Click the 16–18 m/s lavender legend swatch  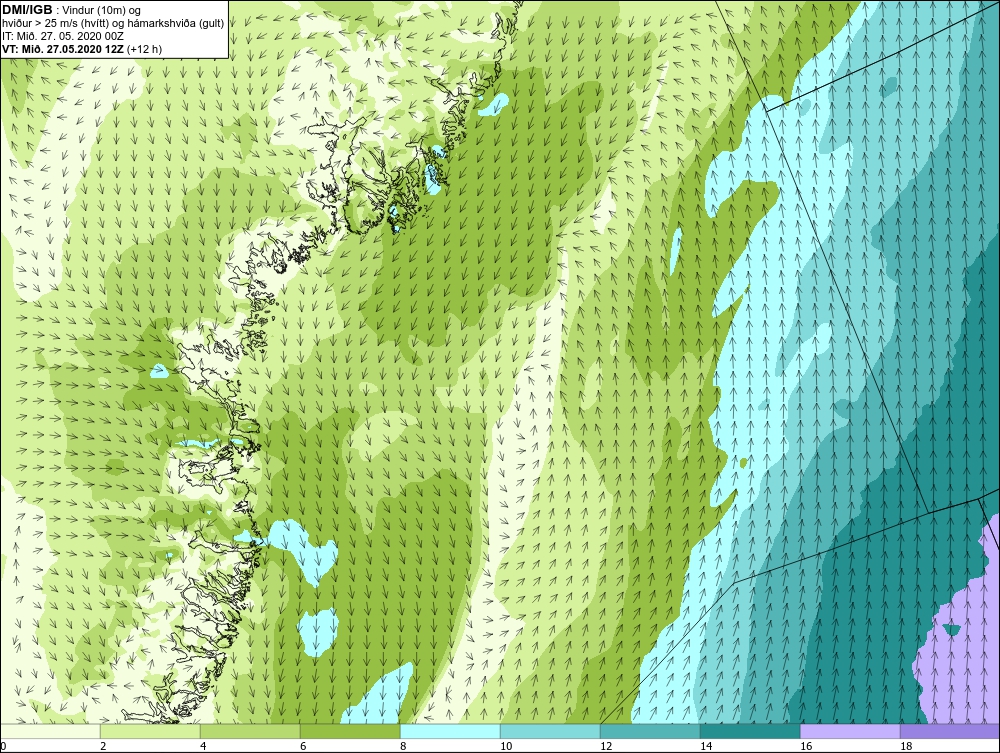850,731
